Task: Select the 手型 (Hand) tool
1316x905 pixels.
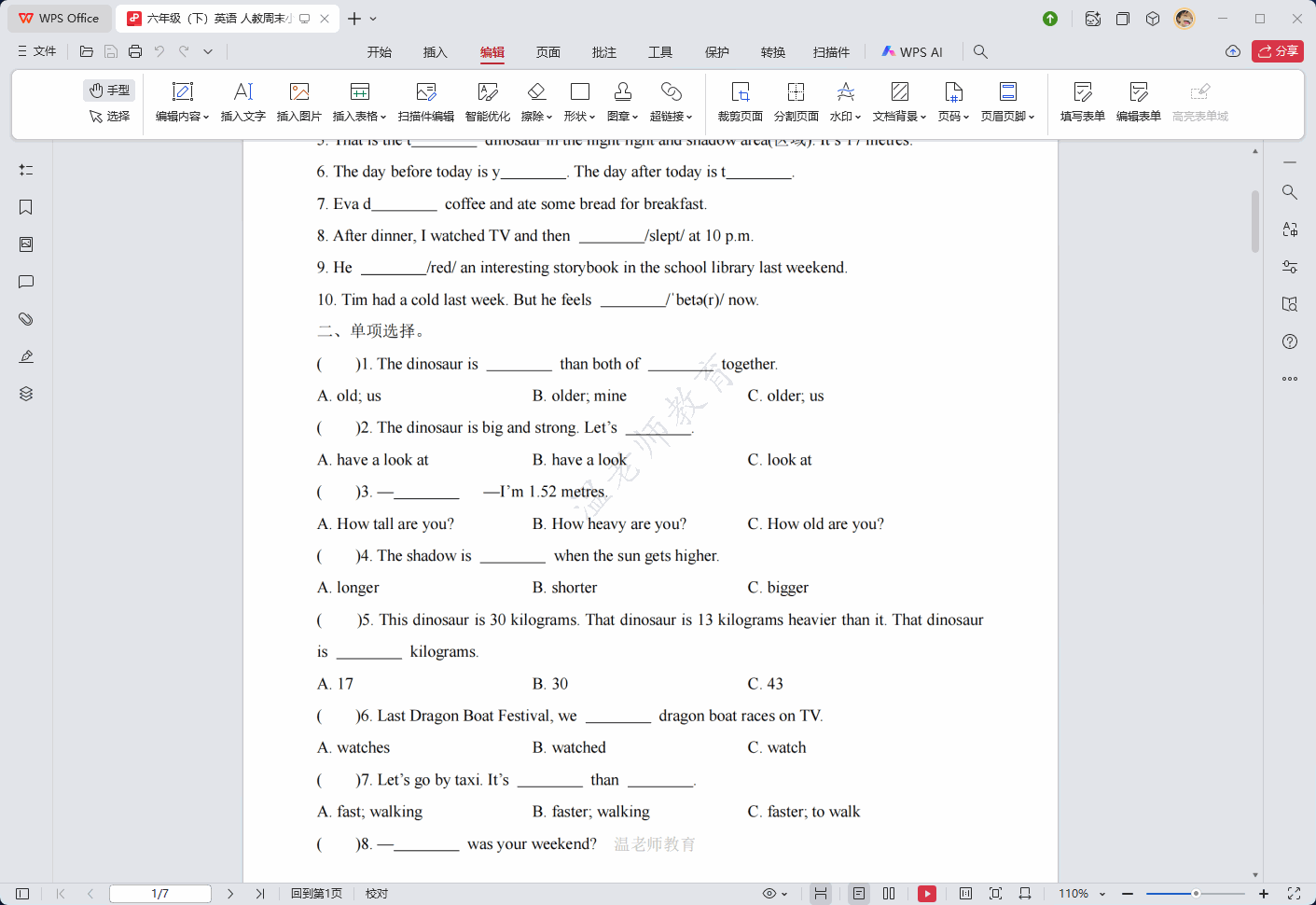Action: pyautogui.click(x=109, y=90)
